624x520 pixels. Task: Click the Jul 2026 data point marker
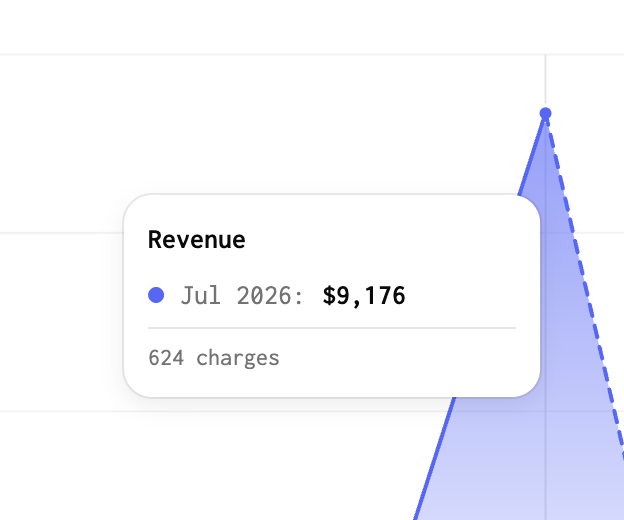pyautogui.click(x=545, y=113)
